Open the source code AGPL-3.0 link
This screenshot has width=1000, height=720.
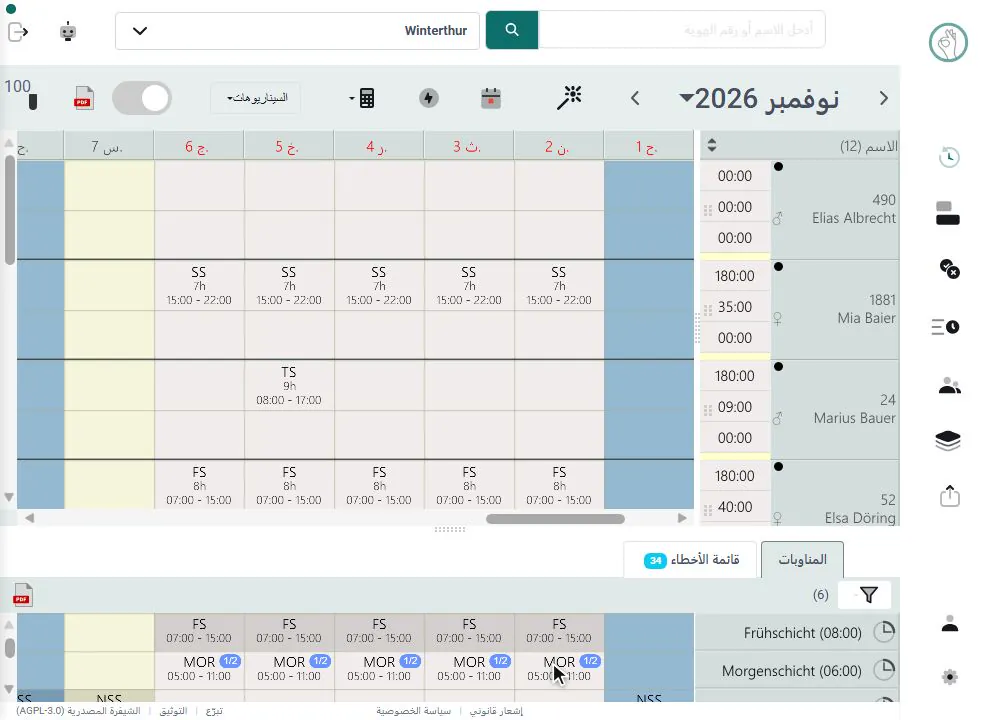coord(78,711)
